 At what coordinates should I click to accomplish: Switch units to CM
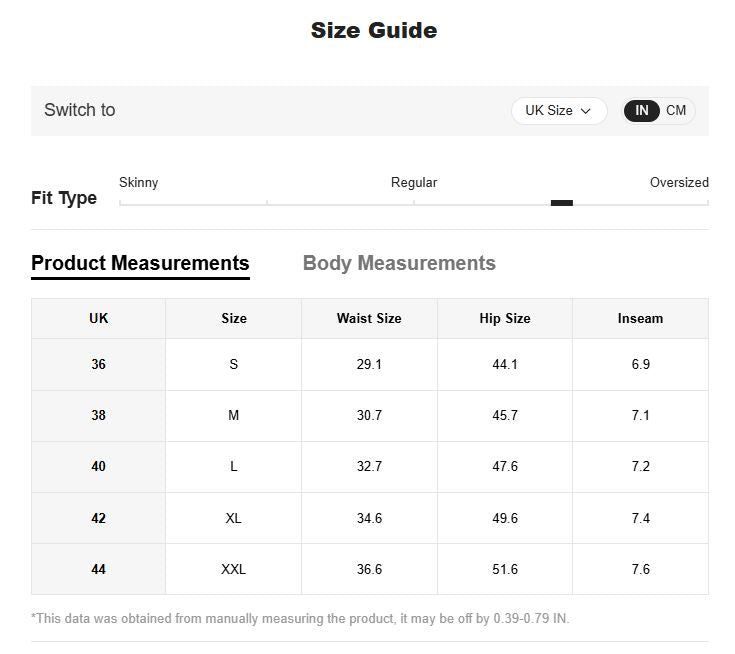tap(675, 111)
